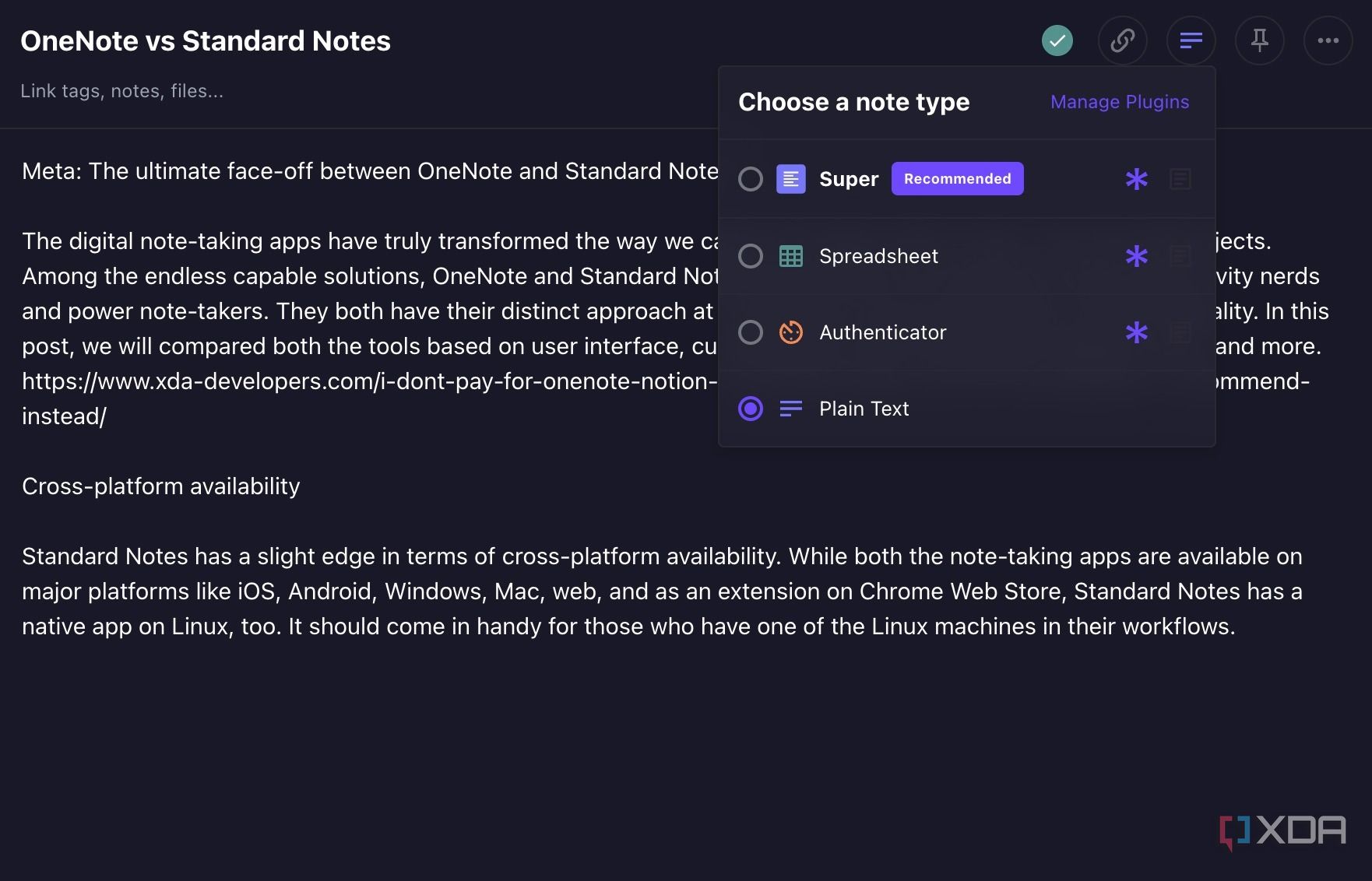The height and width of the screenshot is (881, 1372).
Task: Click the Authenticator clock icon
Action: 790,332
